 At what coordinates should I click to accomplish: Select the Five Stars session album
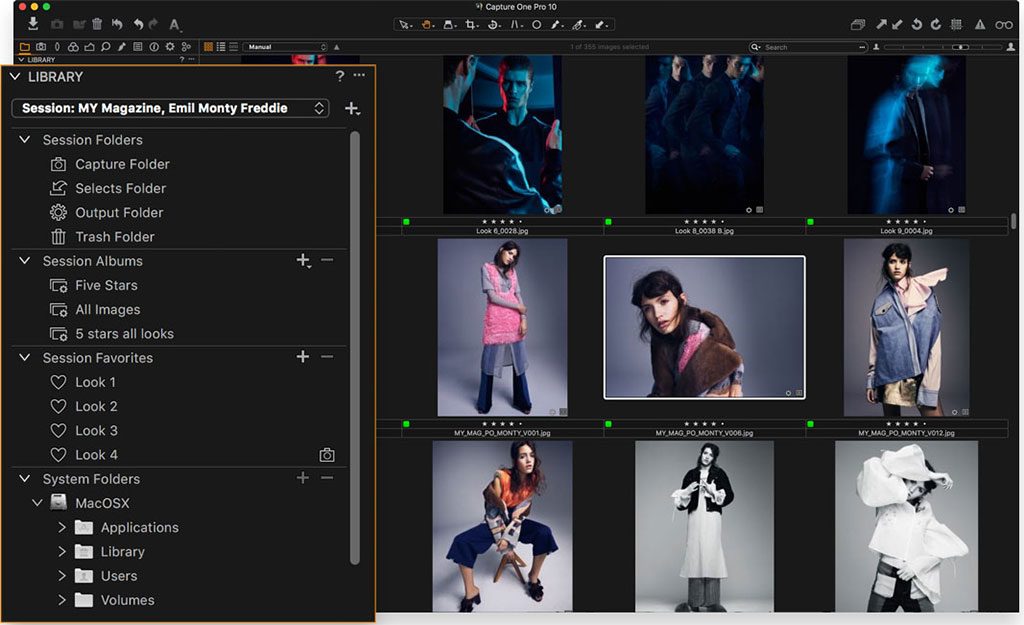click(x=105, y=285)
